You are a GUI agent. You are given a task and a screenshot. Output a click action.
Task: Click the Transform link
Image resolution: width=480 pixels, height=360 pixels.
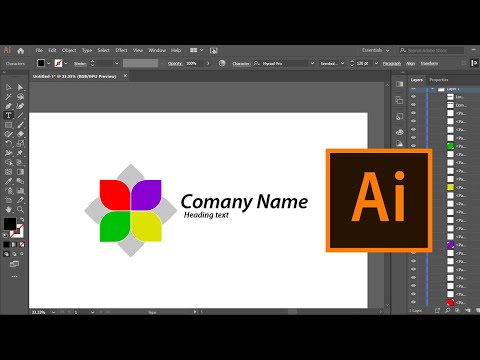tap(429, 63)
